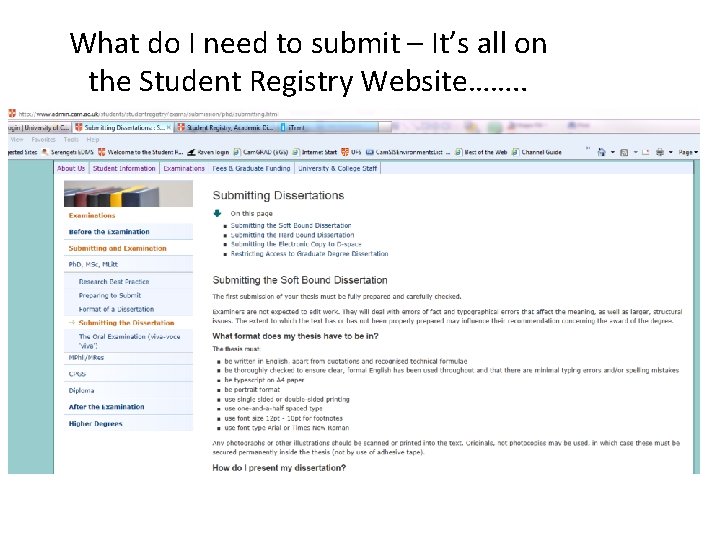Open the CamSISEnvironmentsList favorite
The height and width of the screenshot is (540, 720).
(x=408, y=152)
